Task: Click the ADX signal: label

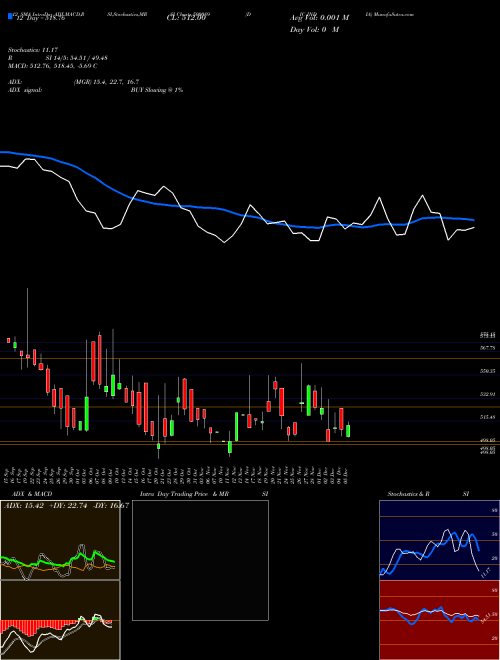Action: pos(25,90)
